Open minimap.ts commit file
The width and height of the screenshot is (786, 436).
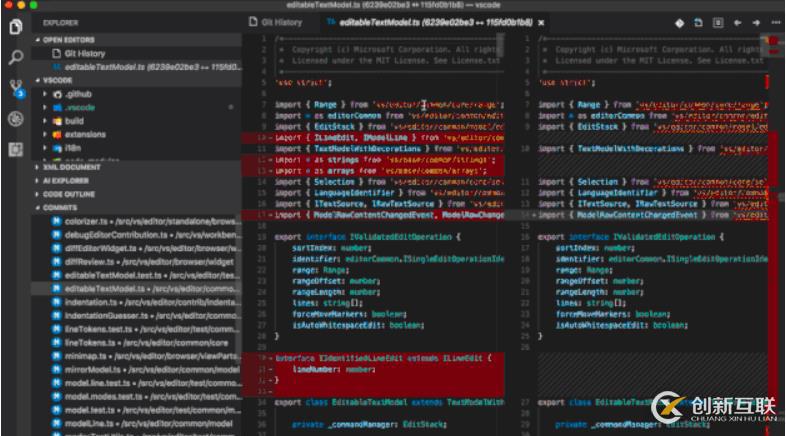click(136, 356)
